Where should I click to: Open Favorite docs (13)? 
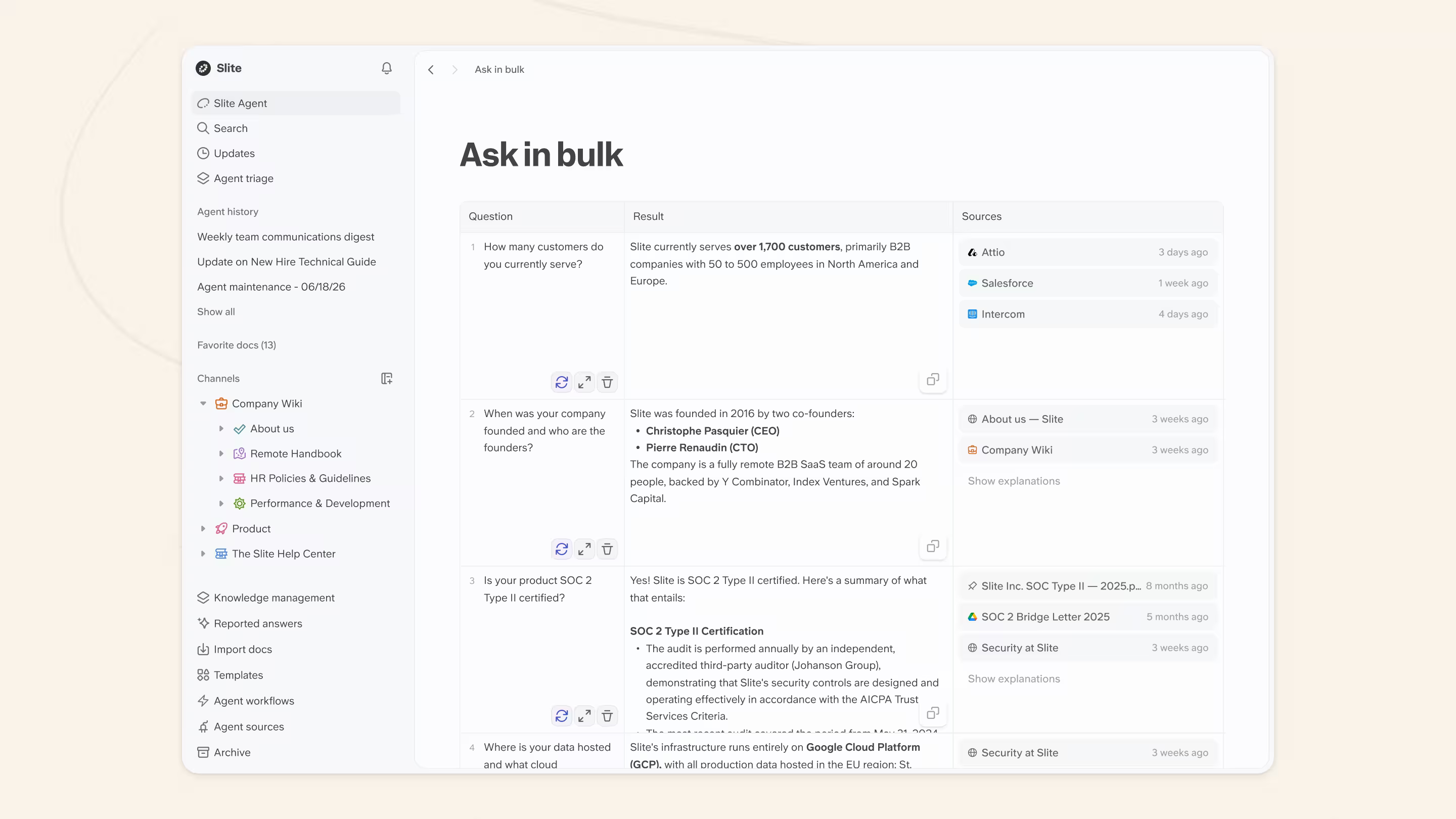237,345
